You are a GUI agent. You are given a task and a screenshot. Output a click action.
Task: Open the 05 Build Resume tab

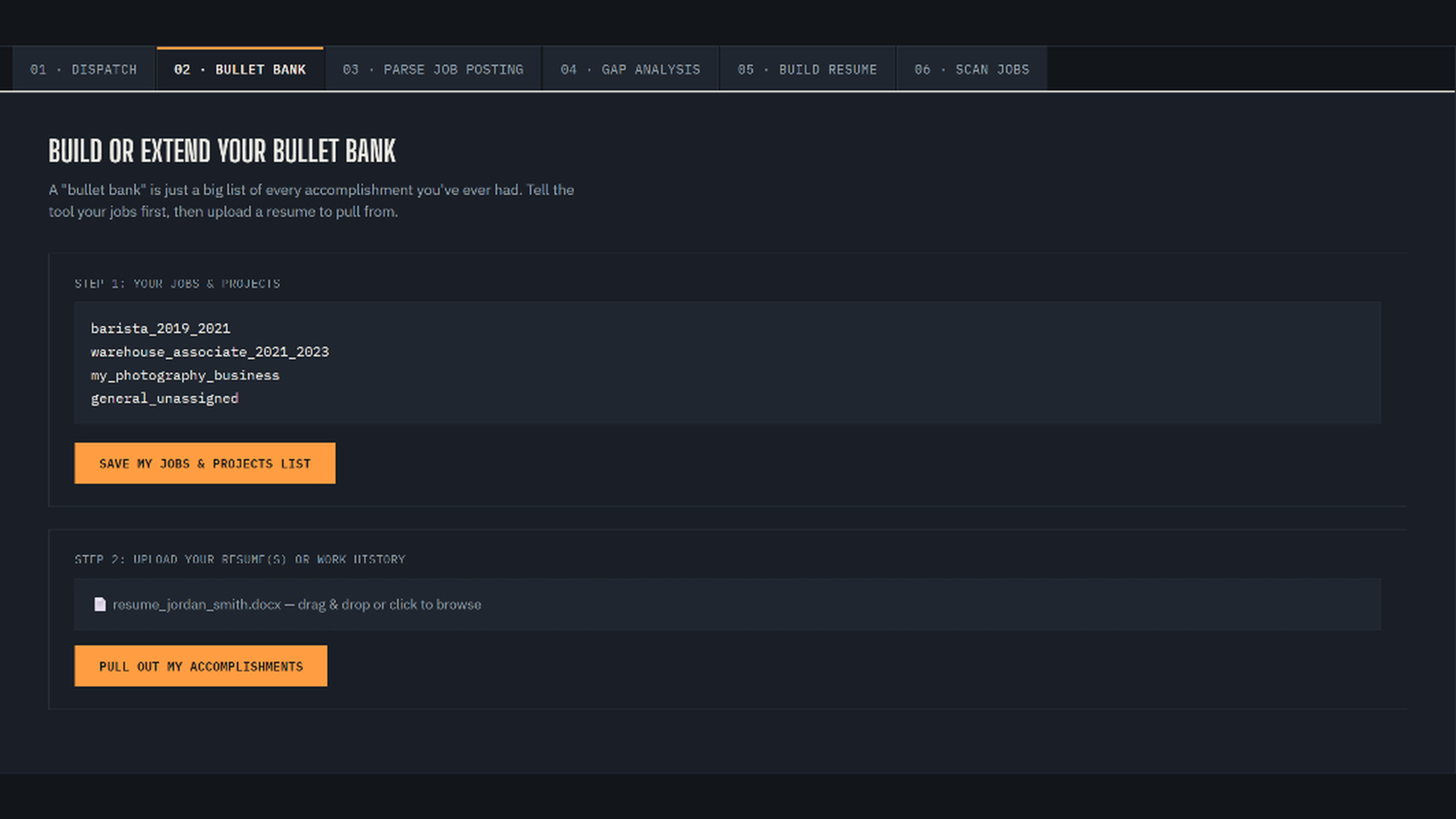[807, 69]
